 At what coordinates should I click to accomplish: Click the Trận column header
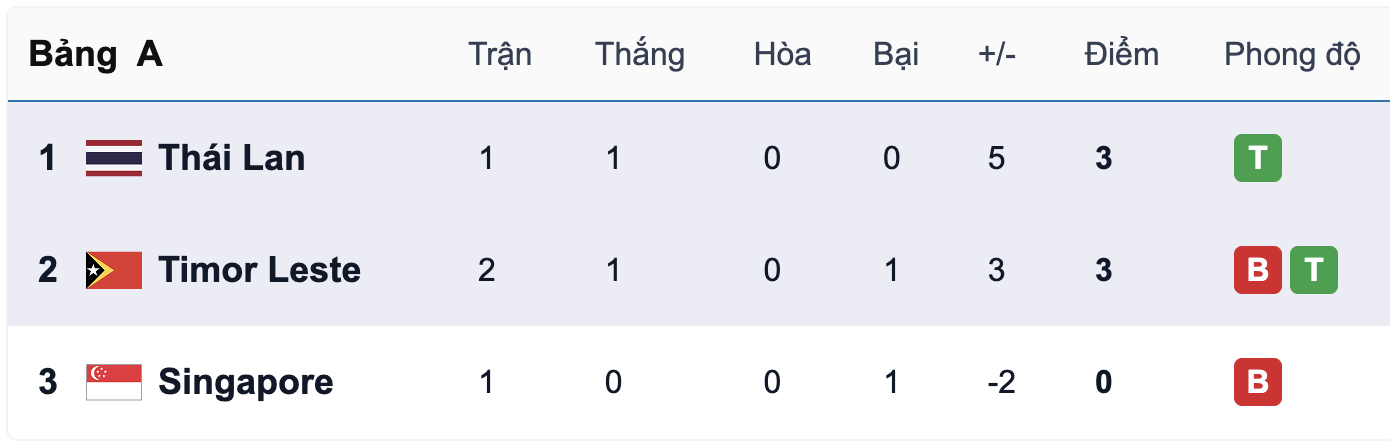pos(500,54)
